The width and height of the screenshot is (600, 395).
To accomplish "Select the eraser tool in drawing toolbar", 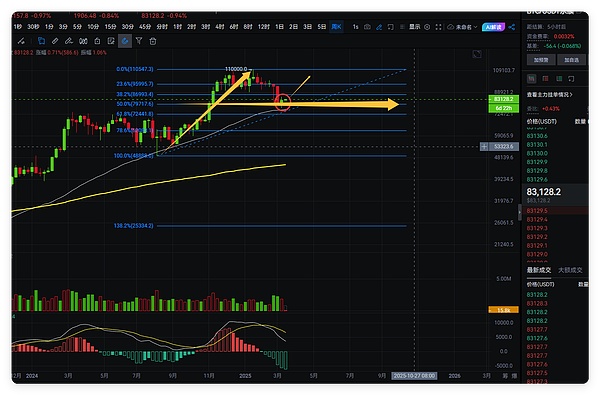I will [55, 41].
